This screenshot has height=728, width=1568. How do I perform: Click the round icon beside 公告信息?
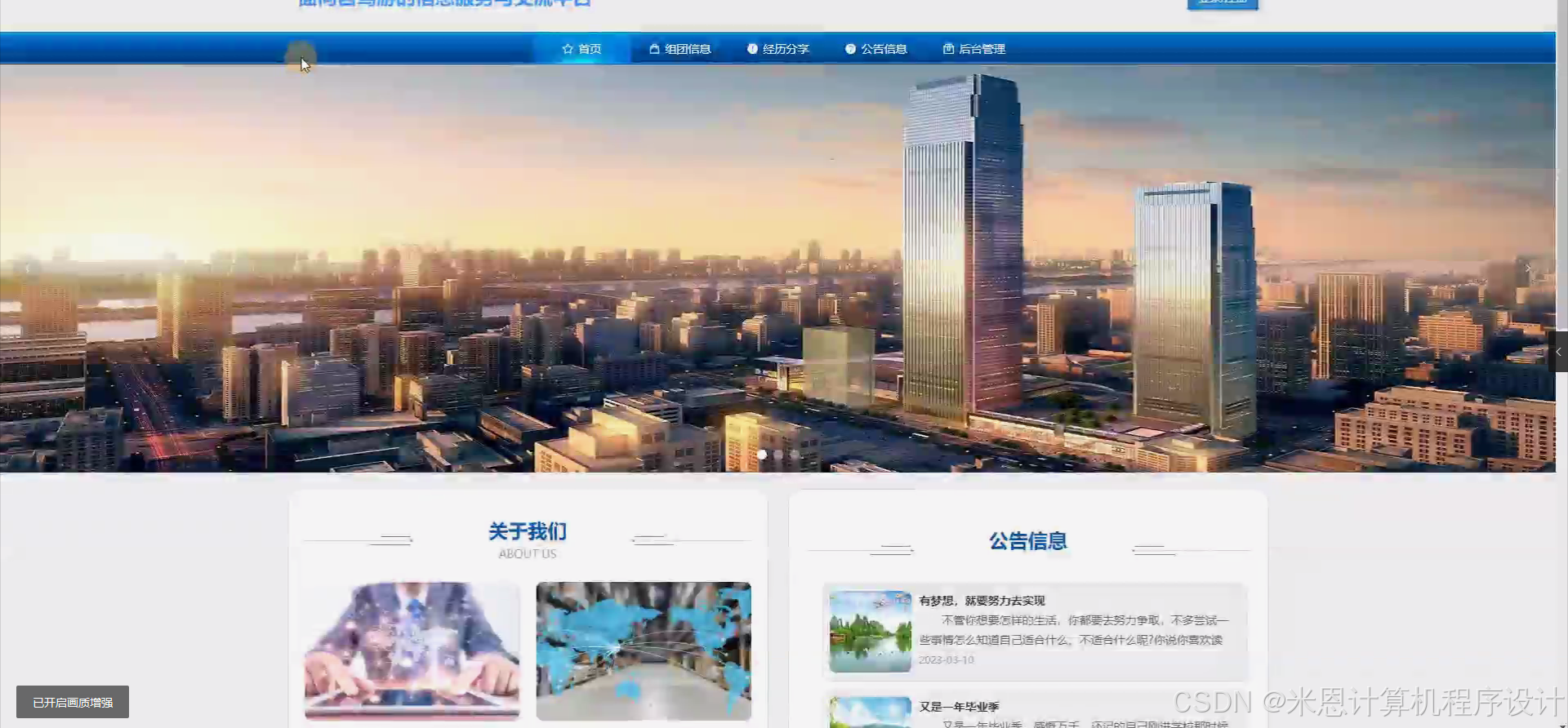point(850,49)
